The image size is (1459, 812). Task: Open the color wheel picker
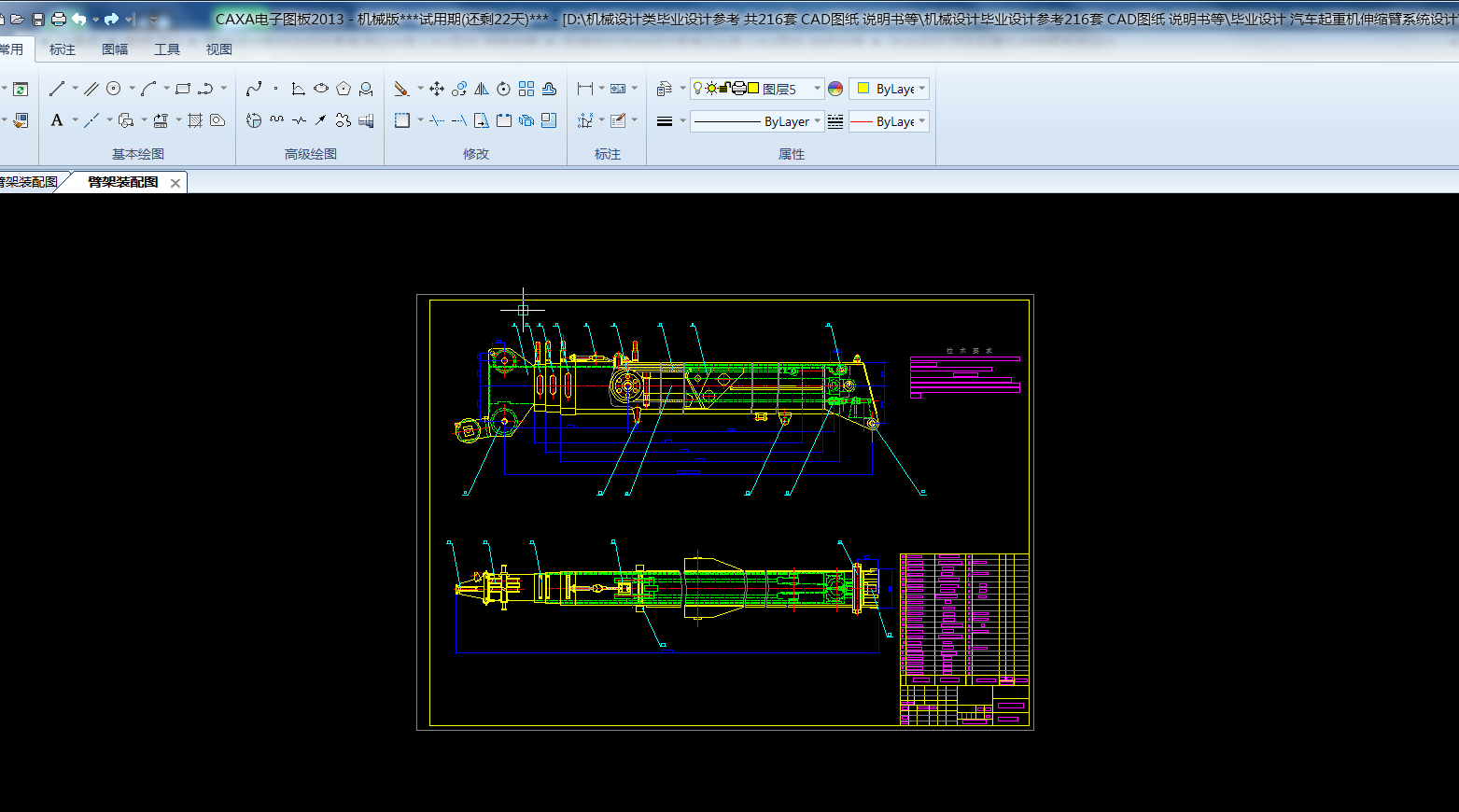[835, 89]
